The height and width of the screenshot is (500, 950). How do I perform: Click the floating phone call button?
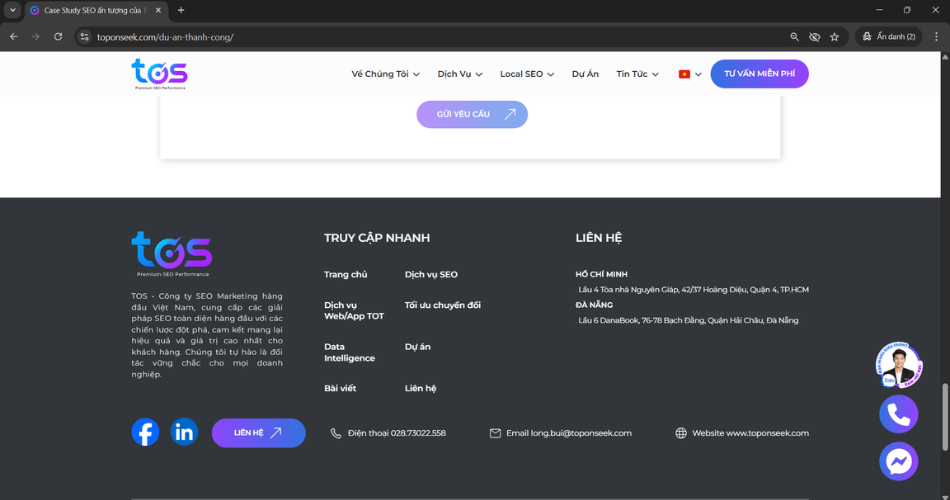[x=898, y=414]
